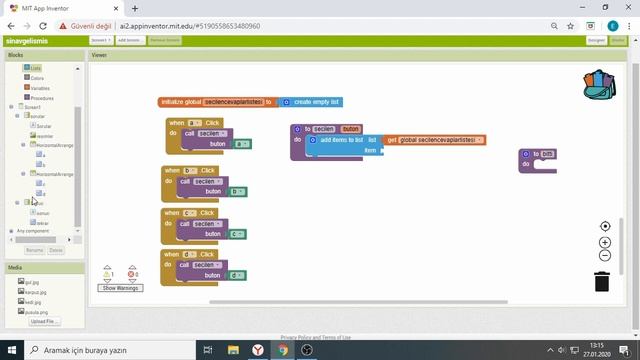Open the mutator gear on the create empty list block

tap(286, 102)
